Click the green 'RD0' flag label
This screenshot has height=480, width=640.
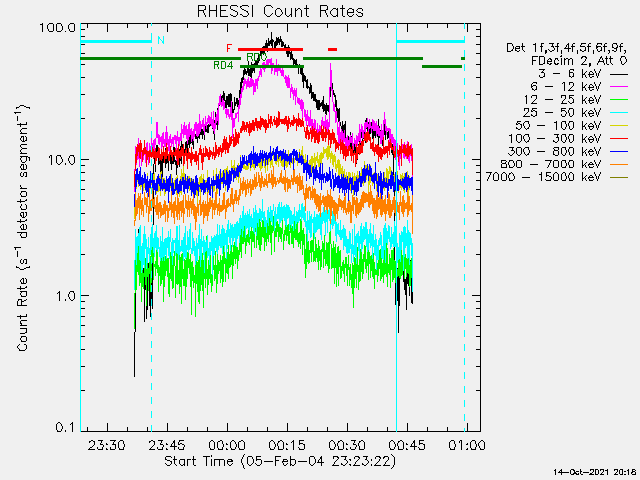click(x=256, y=57)
